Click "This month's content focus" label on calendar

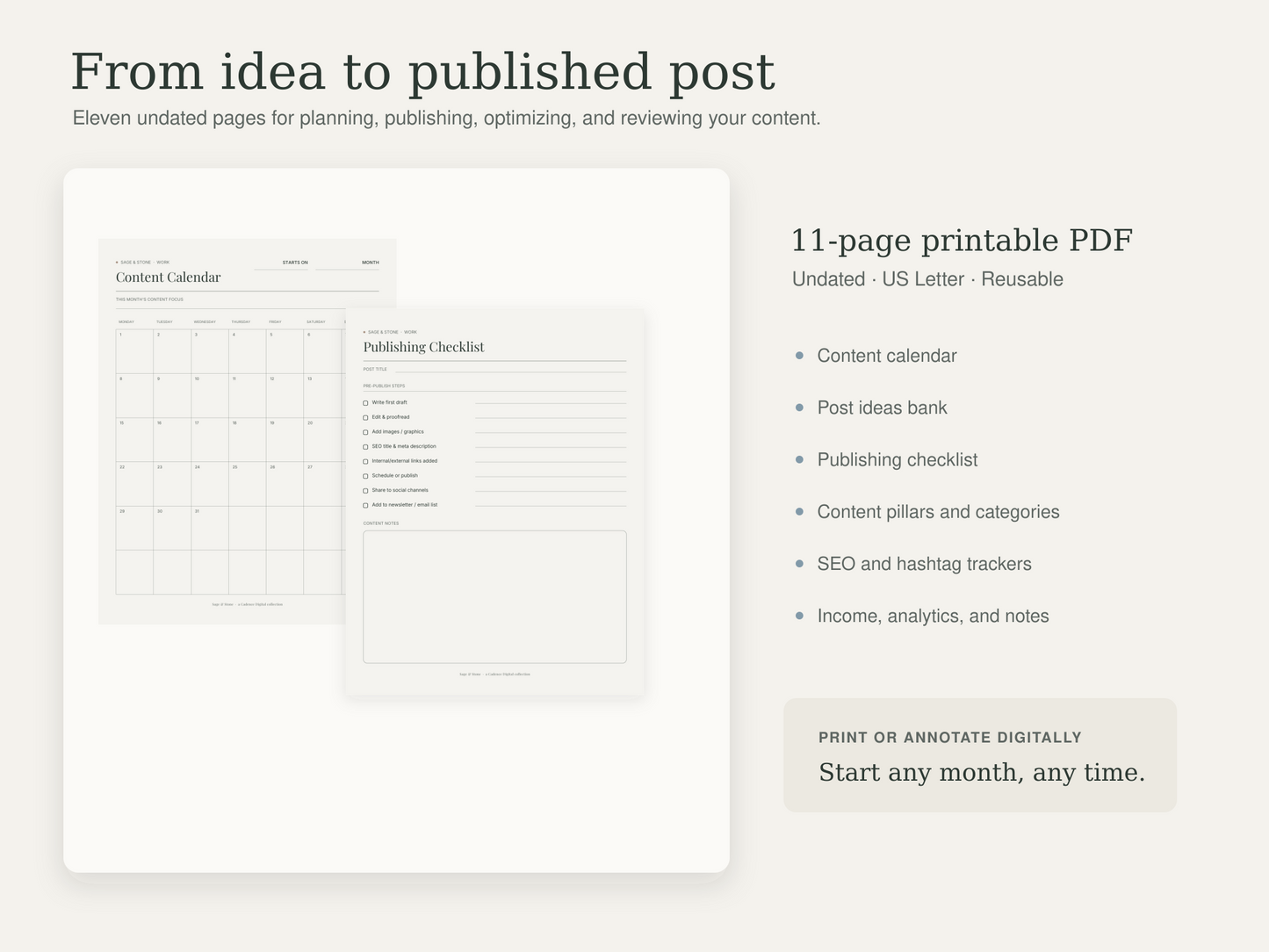(149, 299)
